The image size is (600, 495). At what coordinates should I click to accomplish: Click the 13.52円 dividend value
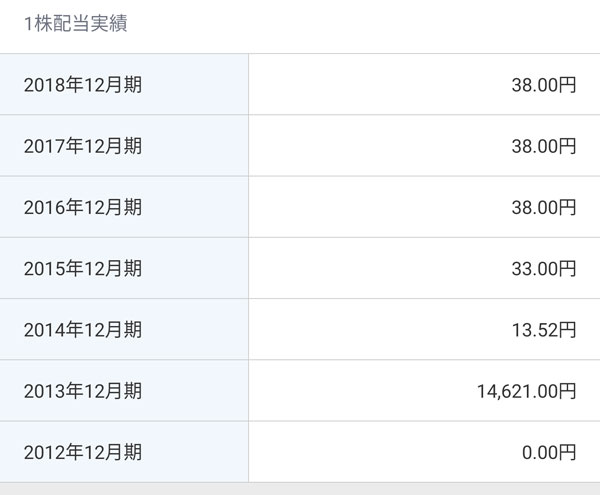coord(543,329)
